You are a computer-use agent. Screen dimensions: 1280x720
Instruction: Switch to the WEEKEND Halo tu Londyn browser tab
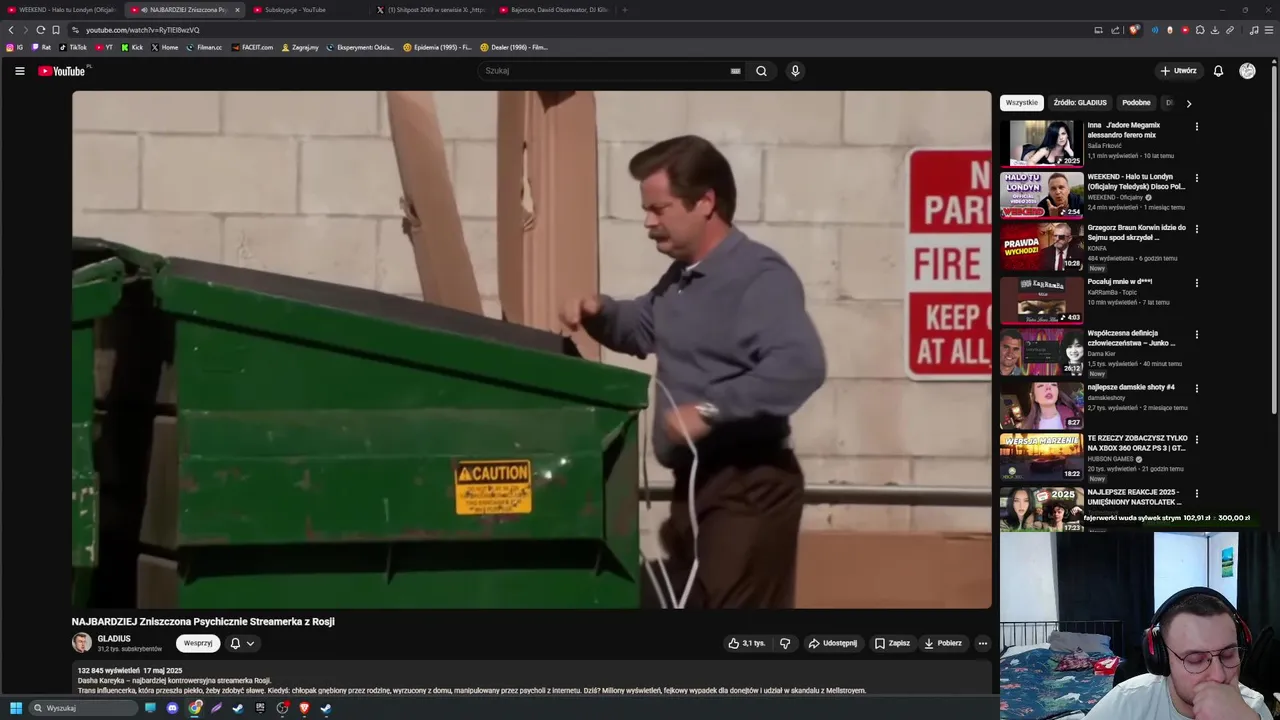(x=62, y=10)
